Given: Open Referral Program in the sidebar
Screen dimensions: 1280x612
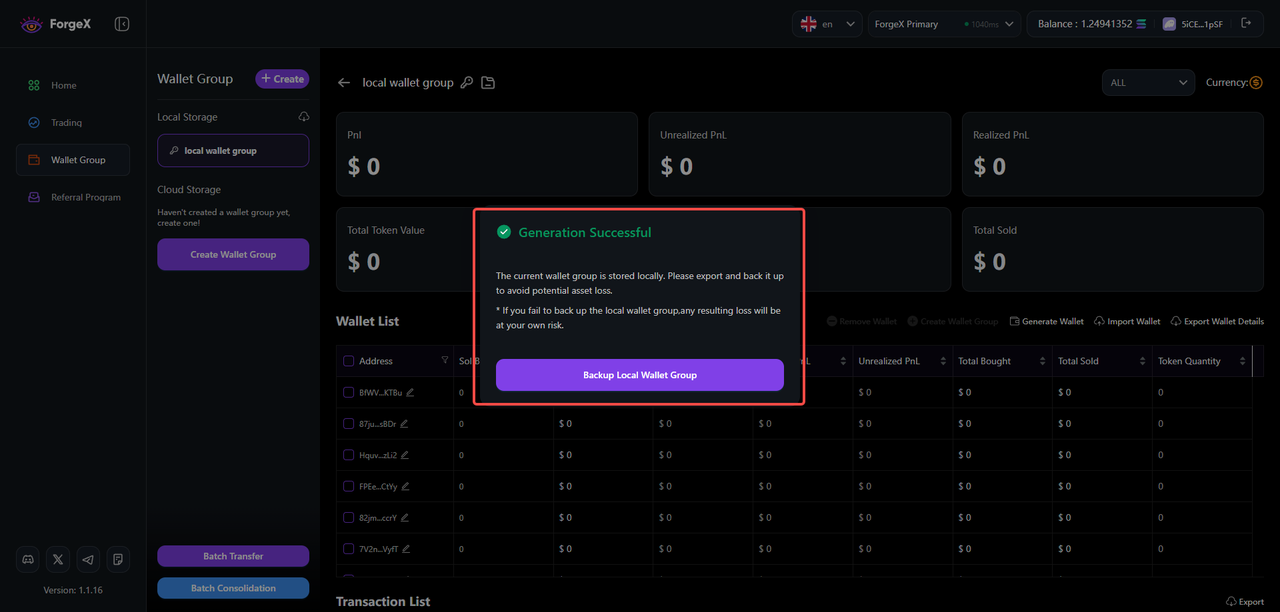Looking at the screenshot, I should click(x=73, y=197).
